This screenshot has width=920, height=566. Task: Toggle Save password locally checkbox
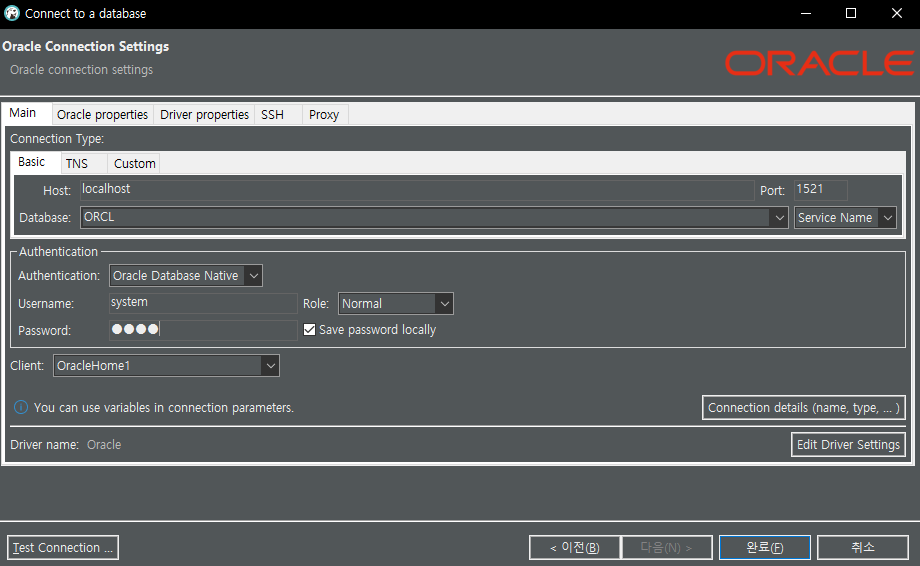click(x=309, y=330)
